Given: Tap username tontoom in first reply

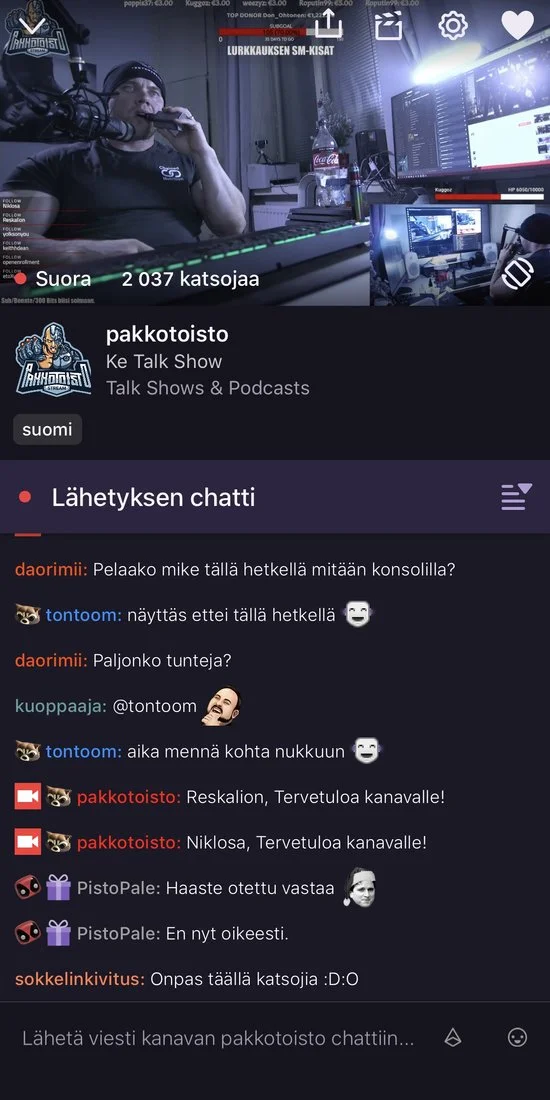Looking at the screenshot, I should click(84, 615).
